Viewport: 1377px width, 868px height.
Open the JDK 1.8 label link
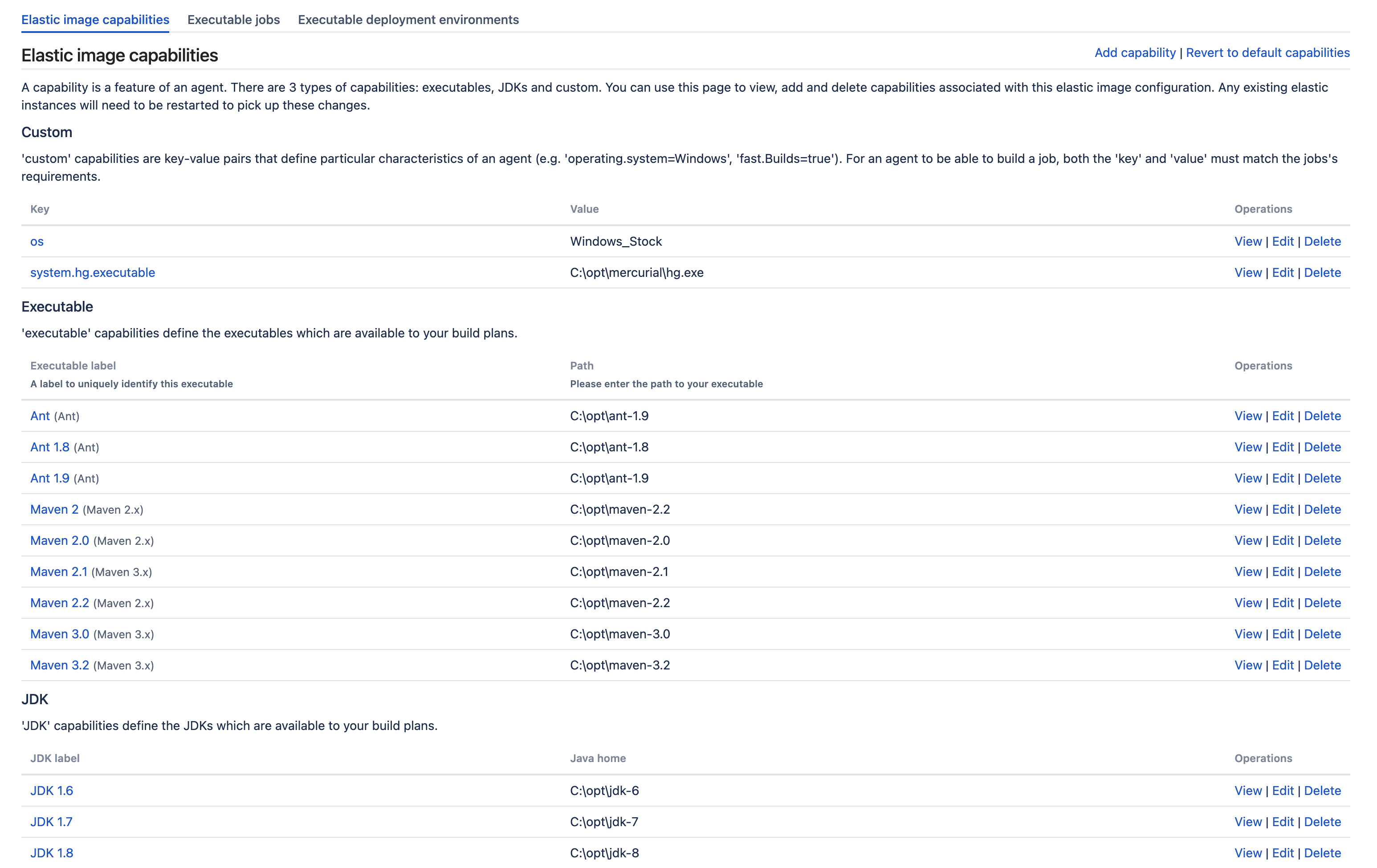pos(52,852)
